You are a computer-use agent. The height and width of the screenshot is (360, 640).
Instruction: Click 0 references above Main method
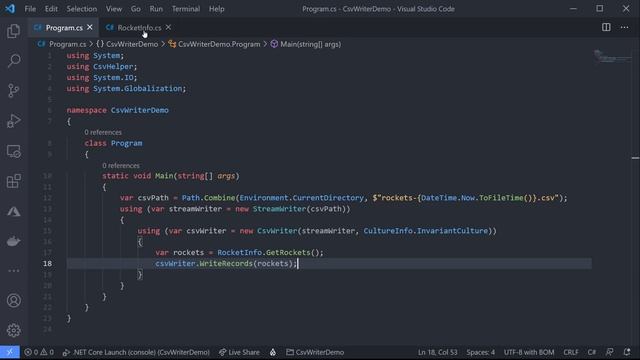[x=121, y=165]
